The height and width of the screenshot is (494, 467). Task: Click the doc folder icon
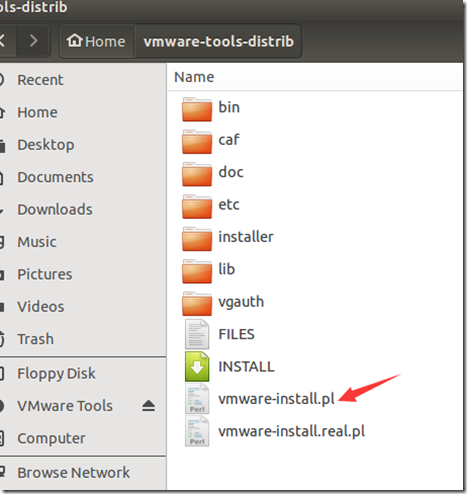(x=197, y=174)
